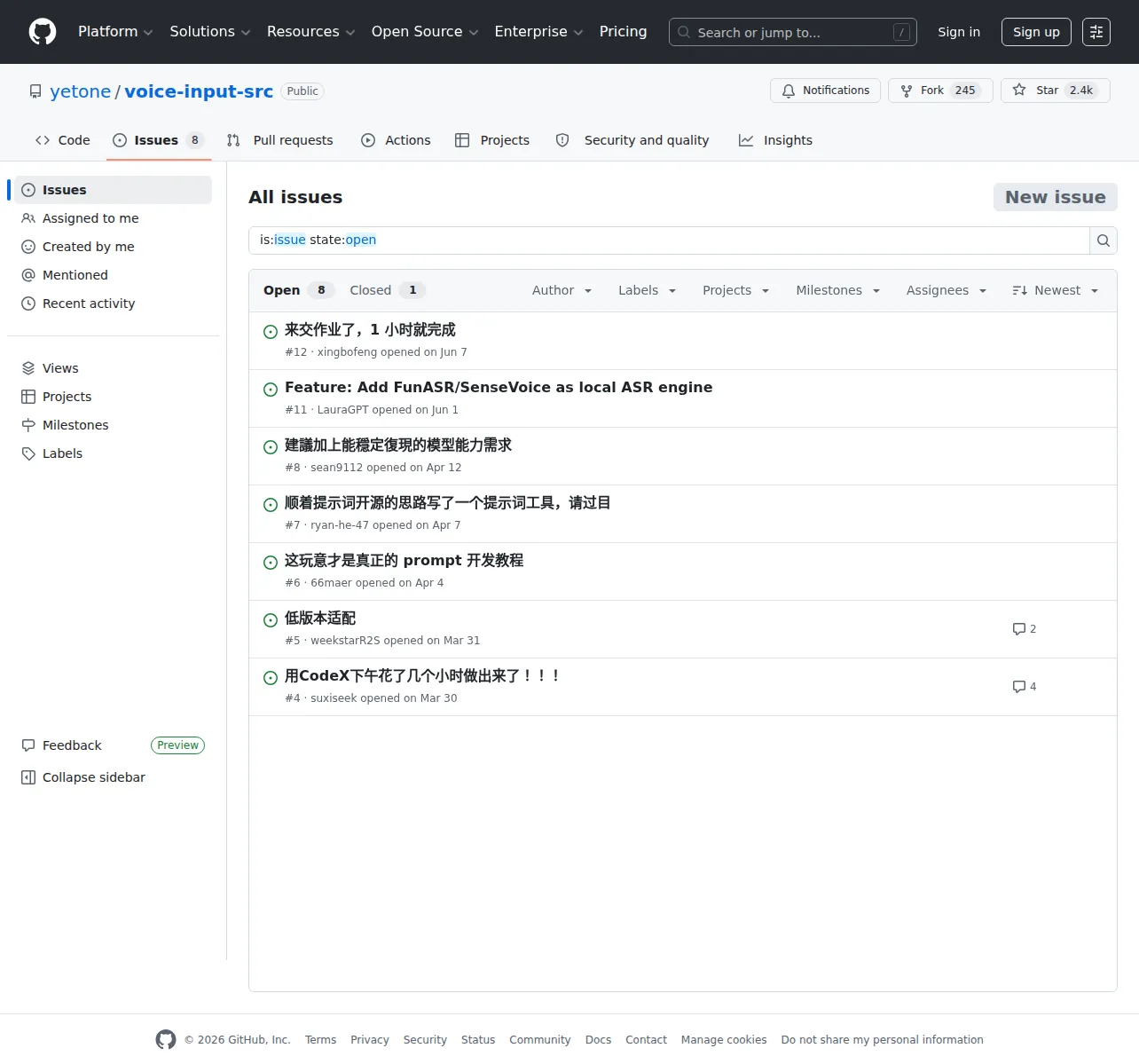Click the Preview badge next to Feedback
Viewport: 1139px width, 1064px height.
pyautogui.click(x=177, y=745)
